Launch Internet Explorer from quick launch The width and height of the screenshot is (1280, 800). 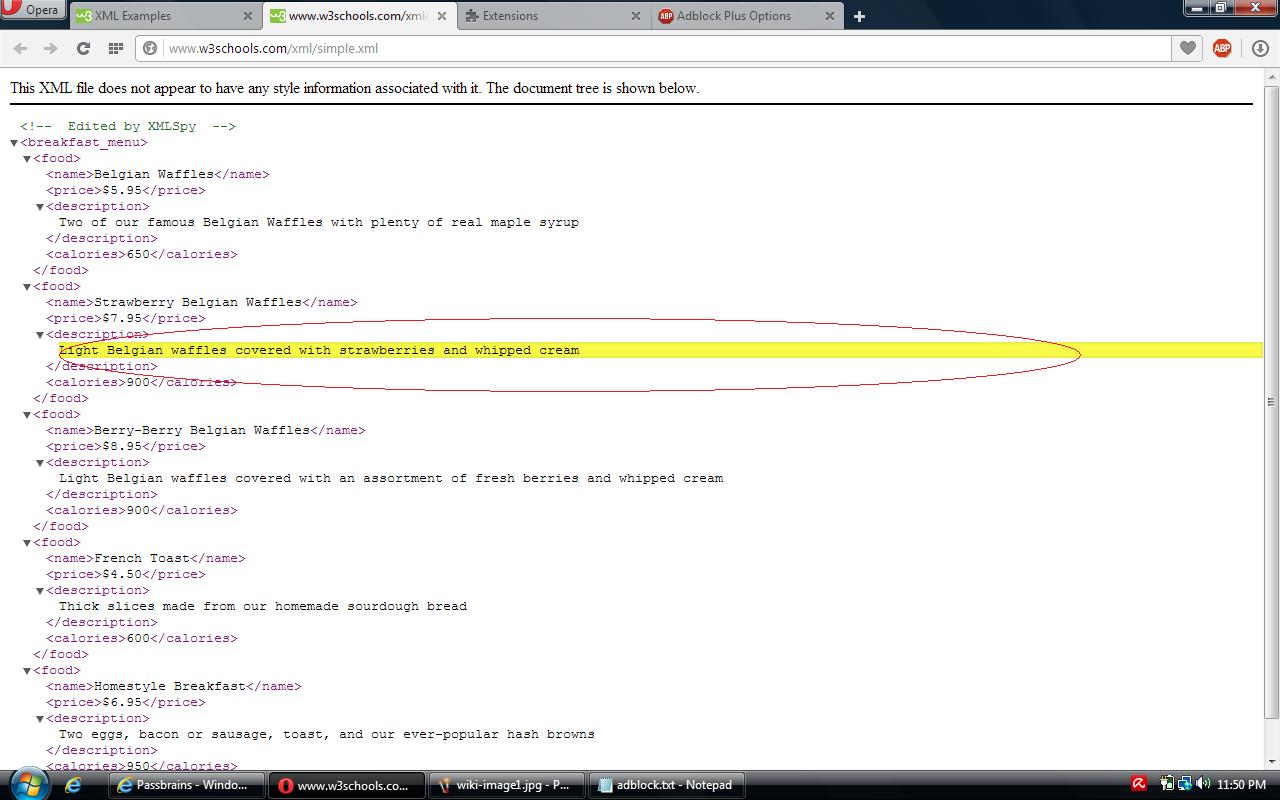tap(73, 785)
